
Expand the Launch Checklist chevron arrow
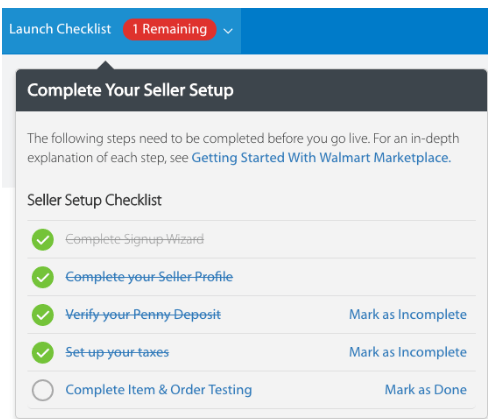[228, 31]
